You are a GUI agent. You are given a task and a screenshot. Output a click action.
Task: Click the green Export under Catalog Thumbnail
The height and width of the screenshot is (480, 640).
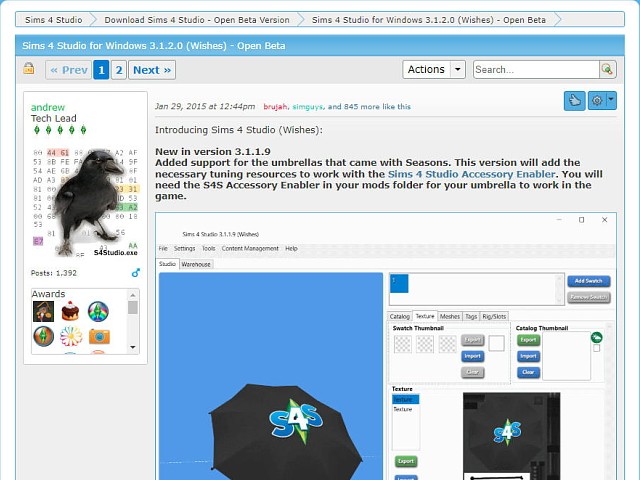click(x=528, y=340)
